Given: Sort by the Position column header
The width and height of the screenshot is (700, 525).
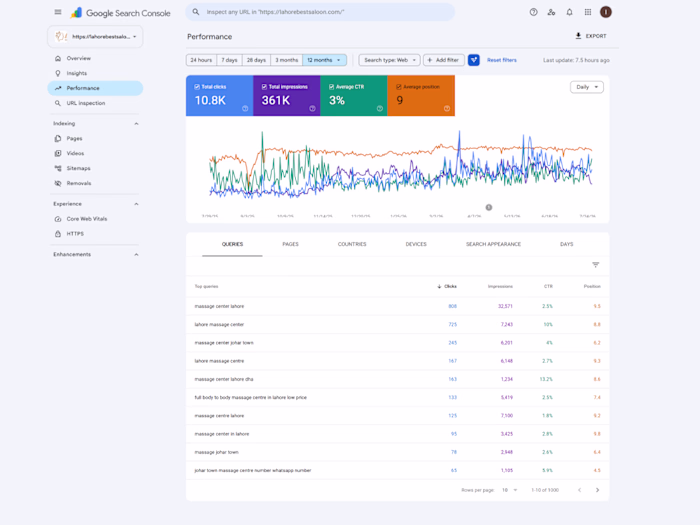Looking at the screenshot, I should 592,287.
